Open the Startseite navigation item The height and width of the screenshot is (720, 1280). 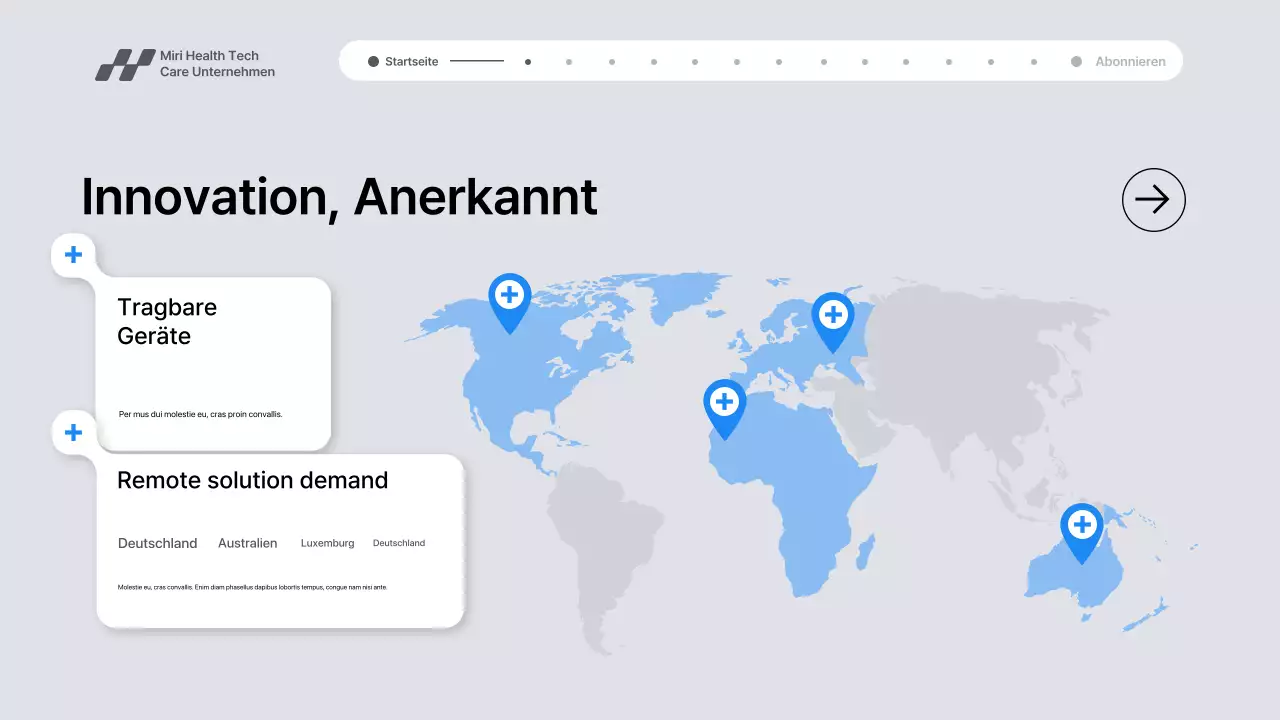pos(411,61)
